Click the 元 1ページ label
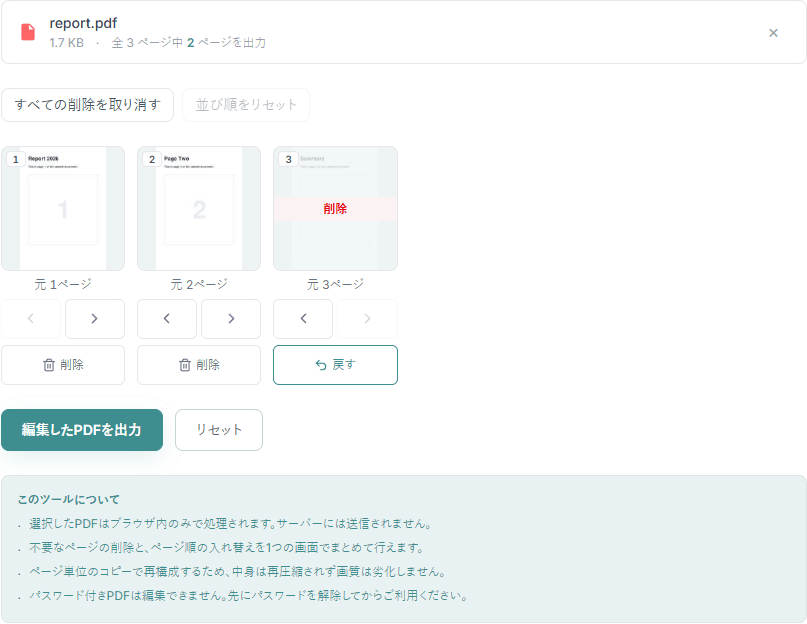The image size is (807, 624). pos(63,284)
